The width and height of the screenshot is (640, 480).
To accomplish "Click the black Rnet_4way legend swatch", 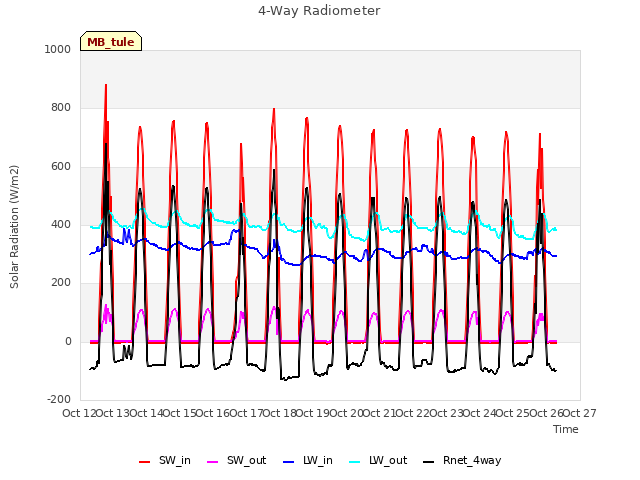I will point(429,462).
